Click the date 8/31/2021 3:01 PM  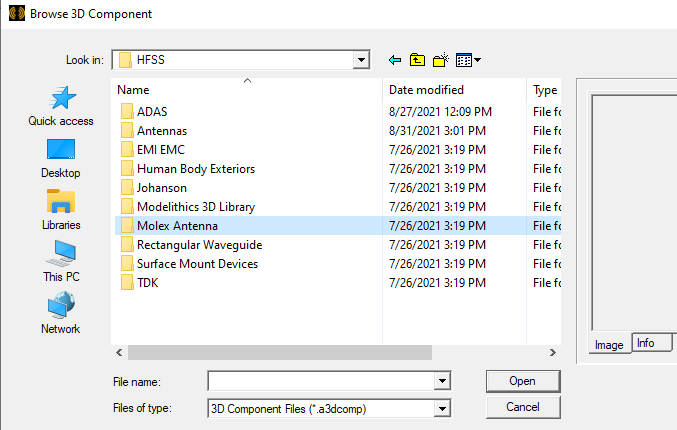(437, 130)
